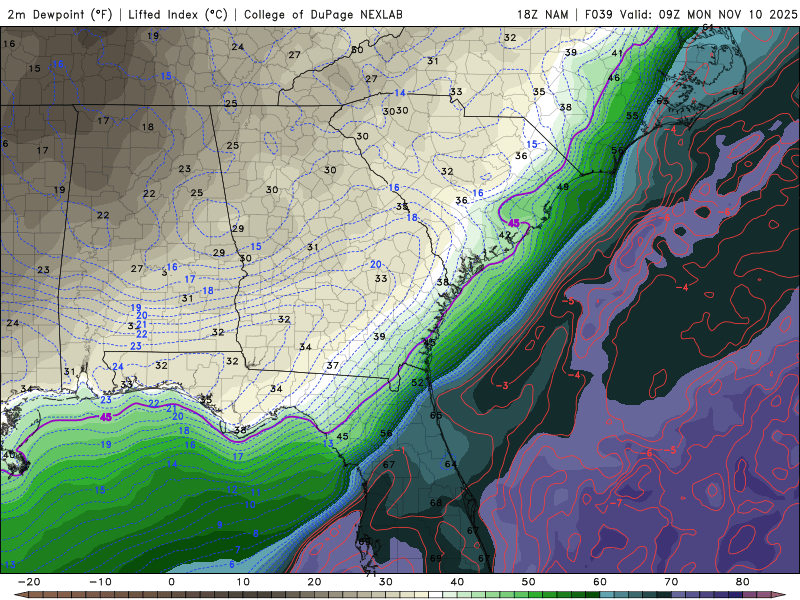Click the blue '9' contour label in the Gulf
The width and height of the screenshot is (800, 600).
[x=220, y=524]
